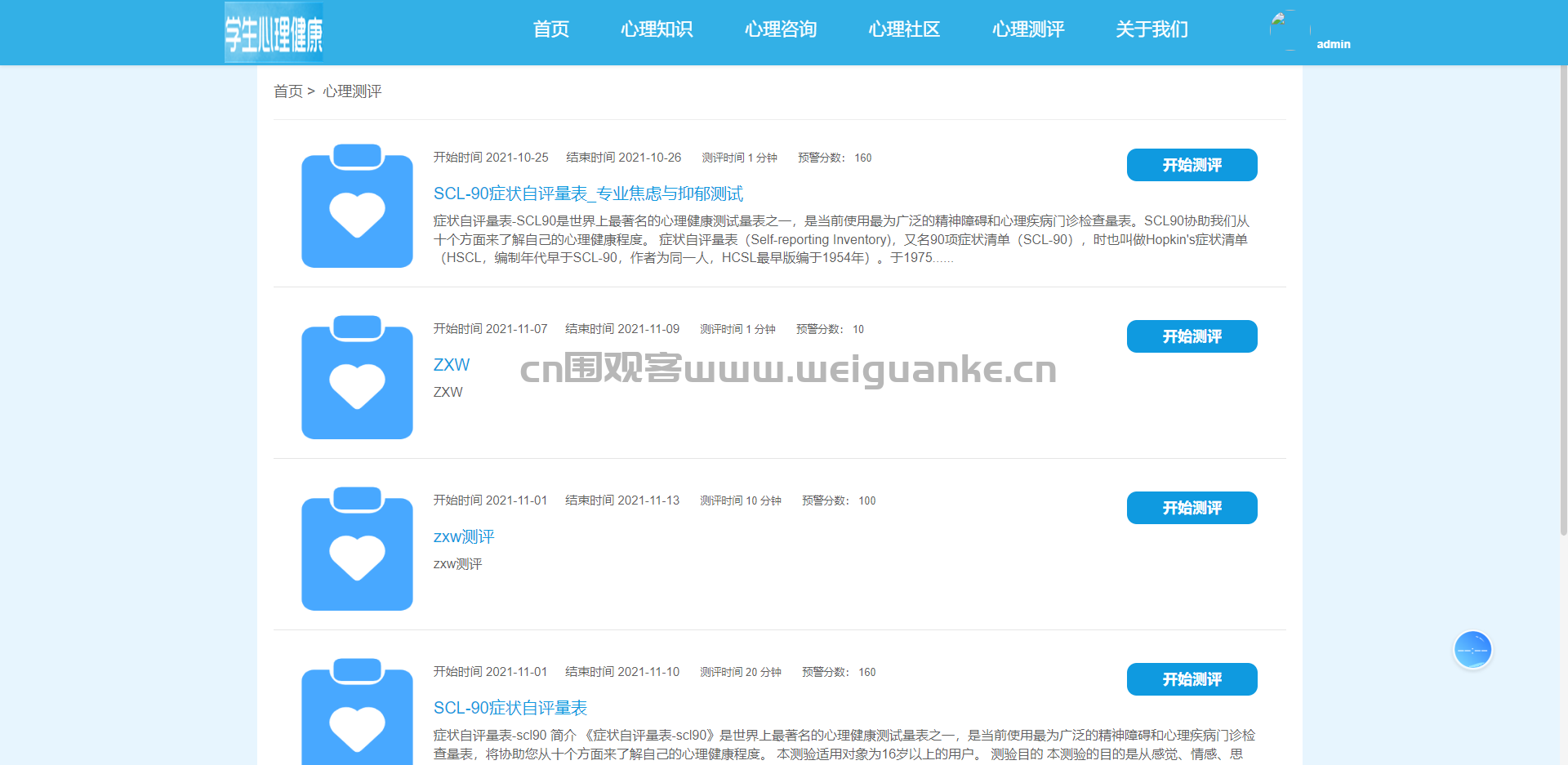The image size is (1568, 765).
Task: Click the text 结束时间 2021-11-09
Action: pos(622,329)
